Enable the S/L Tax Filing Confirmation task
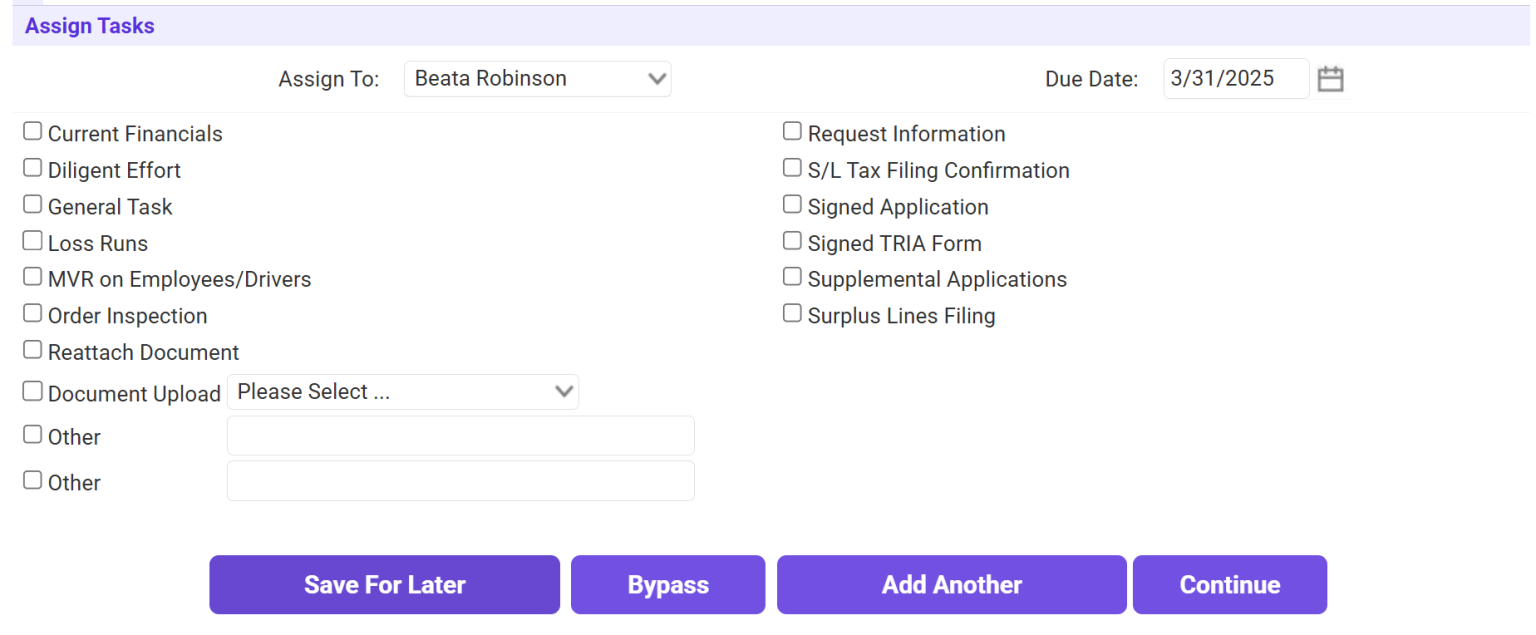The width and height of the screenshot is (1536, 635). point(792,167)
